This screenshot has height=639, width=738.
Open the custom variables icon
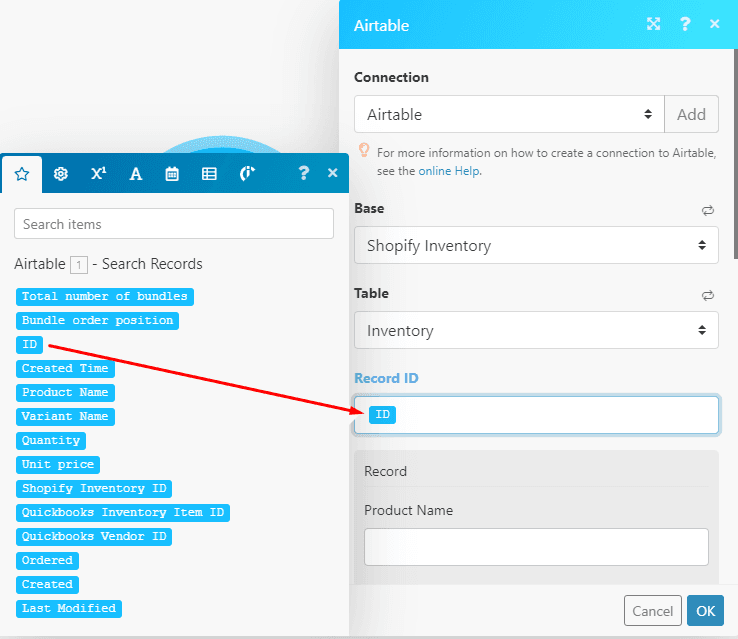[x=247, y=174]
